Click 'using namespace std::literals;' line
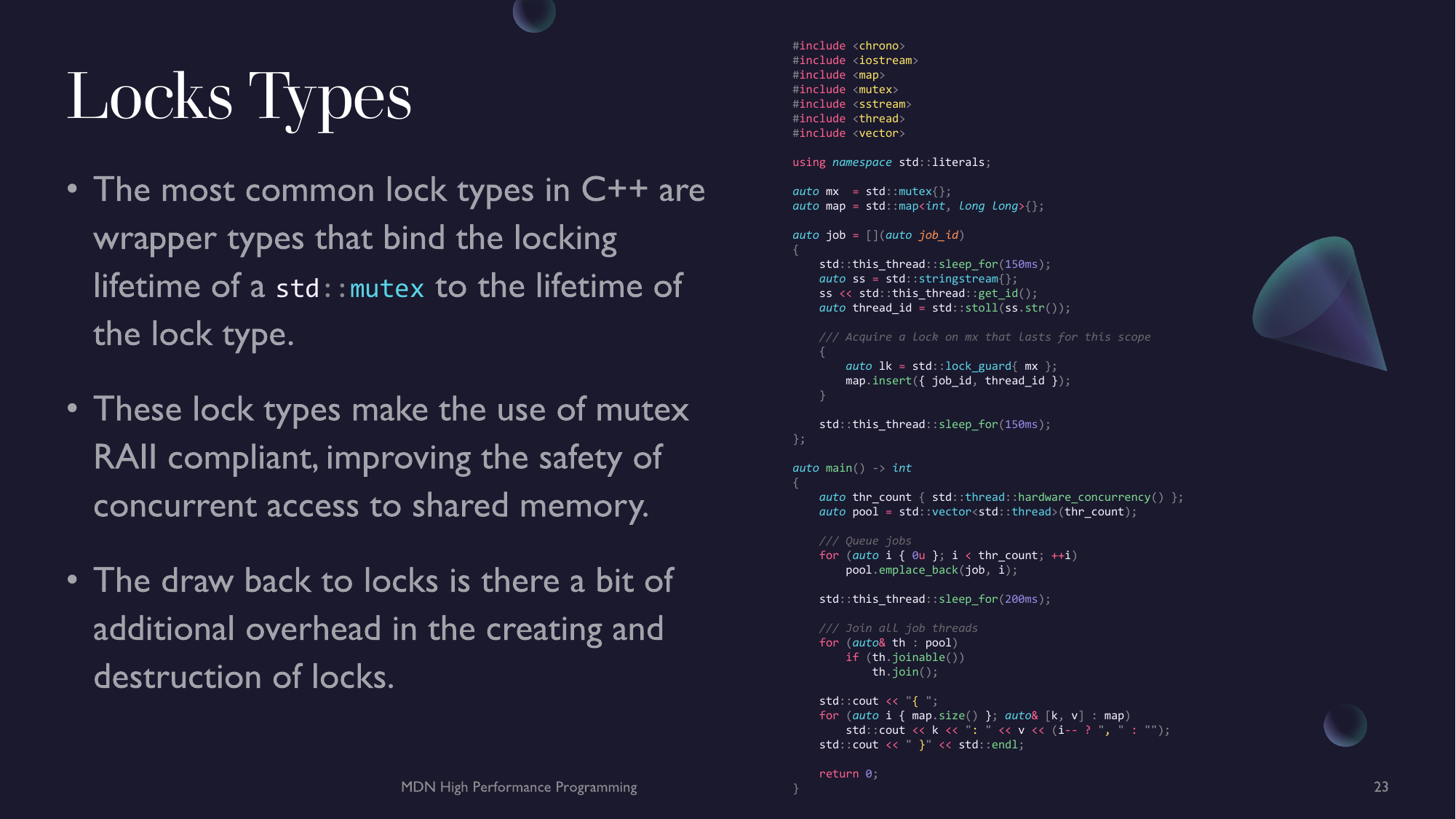 891,162
